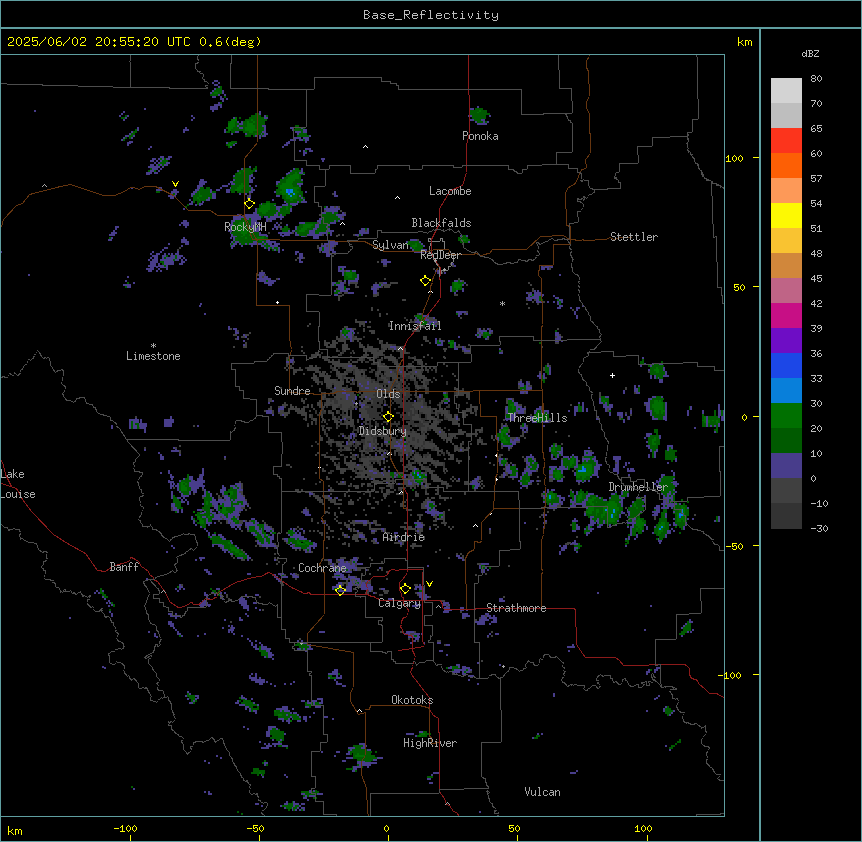Click the Vulcan town label
The height and width of the screenshot is (842, 862).
543,792
